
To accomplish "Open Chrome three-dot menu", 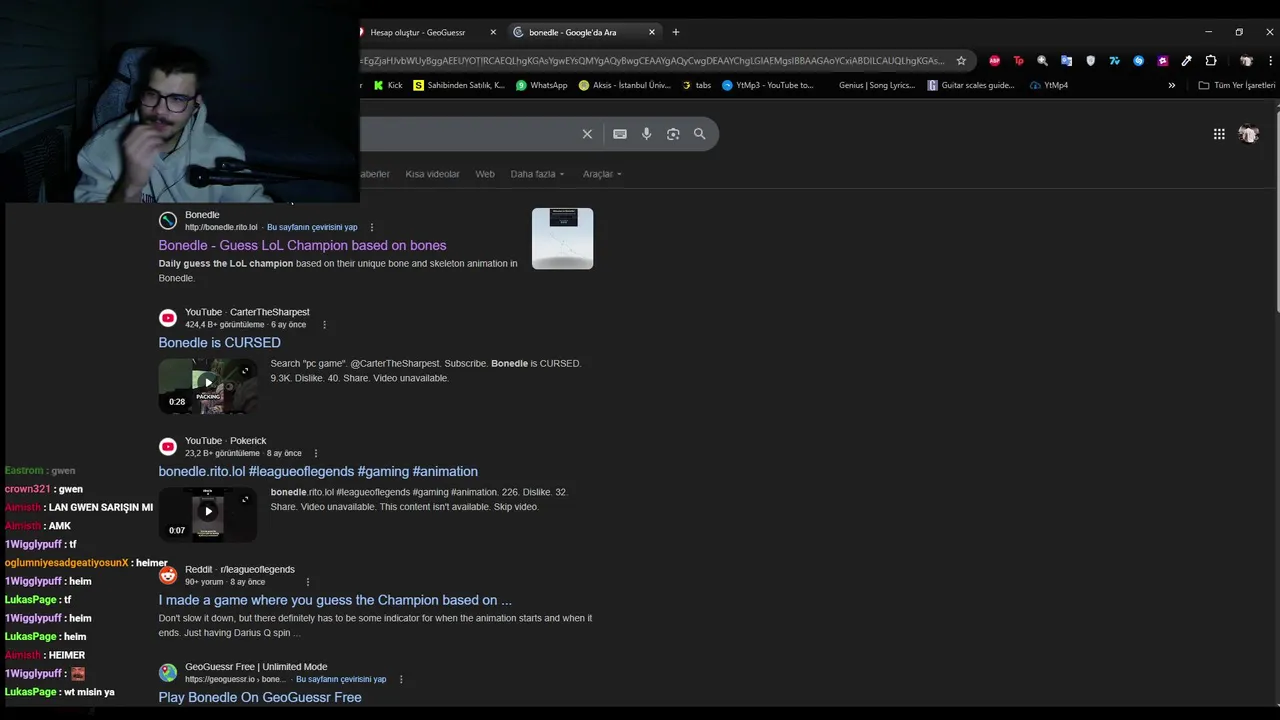I will click(x=1270, y=60).
